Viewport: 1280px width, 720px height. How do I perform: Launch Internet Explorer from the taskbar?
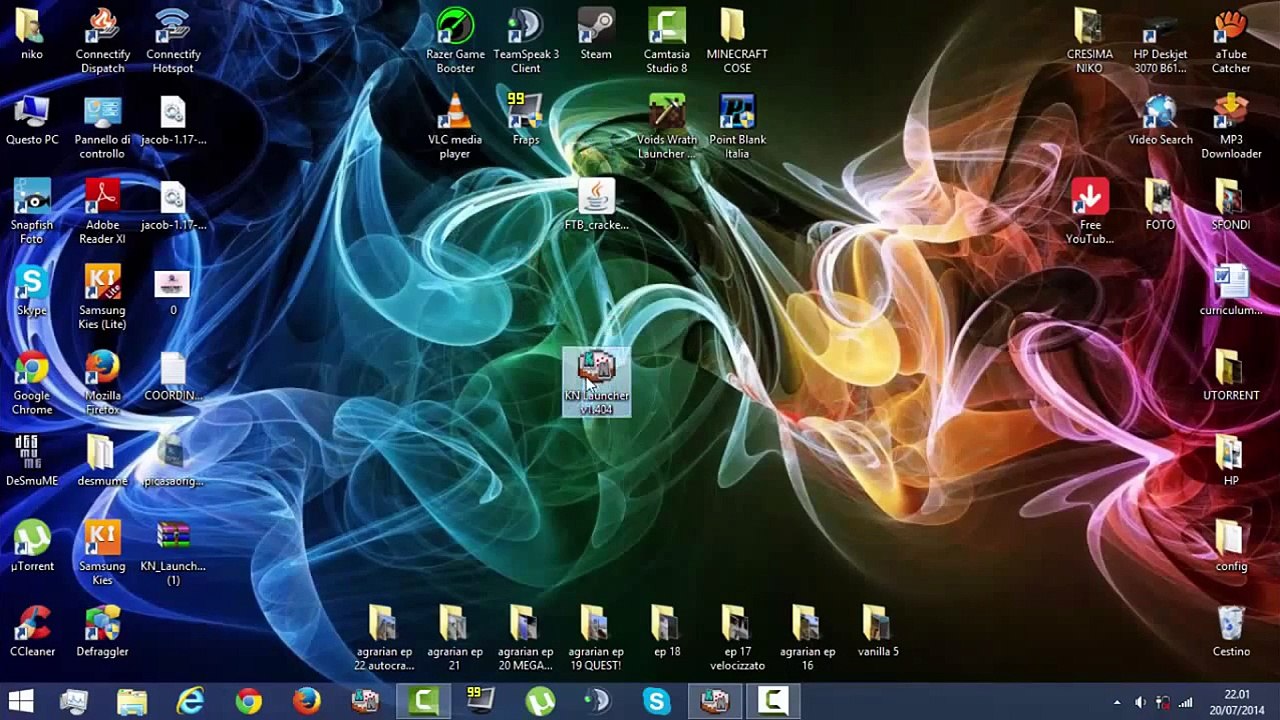click(190, 702)
